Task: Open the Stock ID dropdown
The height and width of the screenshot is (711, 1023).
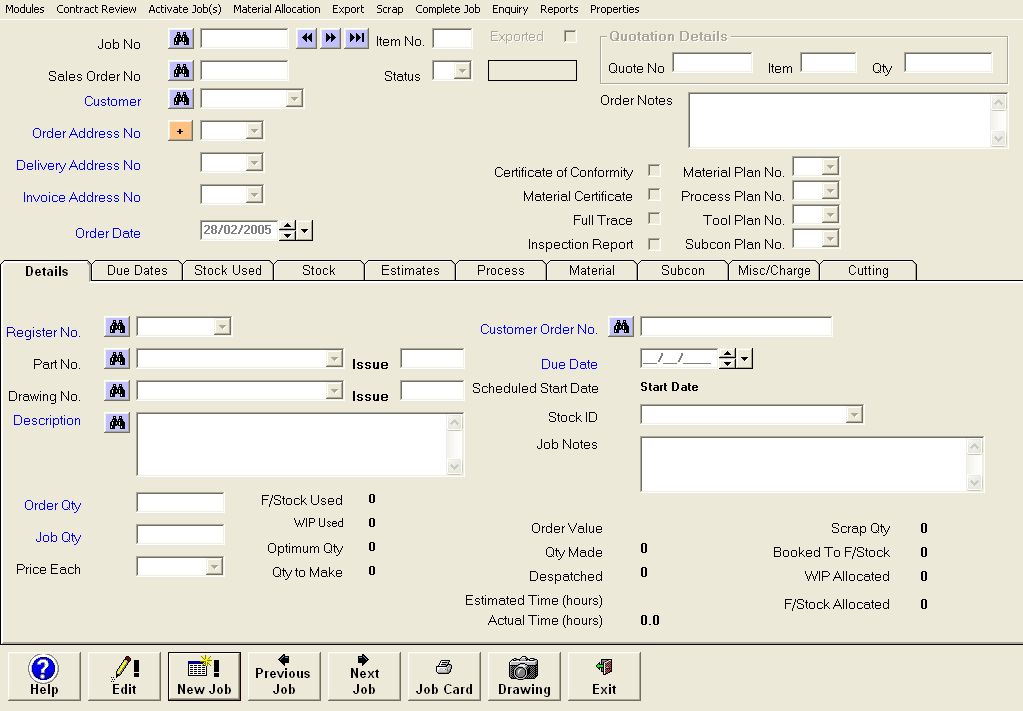Action: 852,414
